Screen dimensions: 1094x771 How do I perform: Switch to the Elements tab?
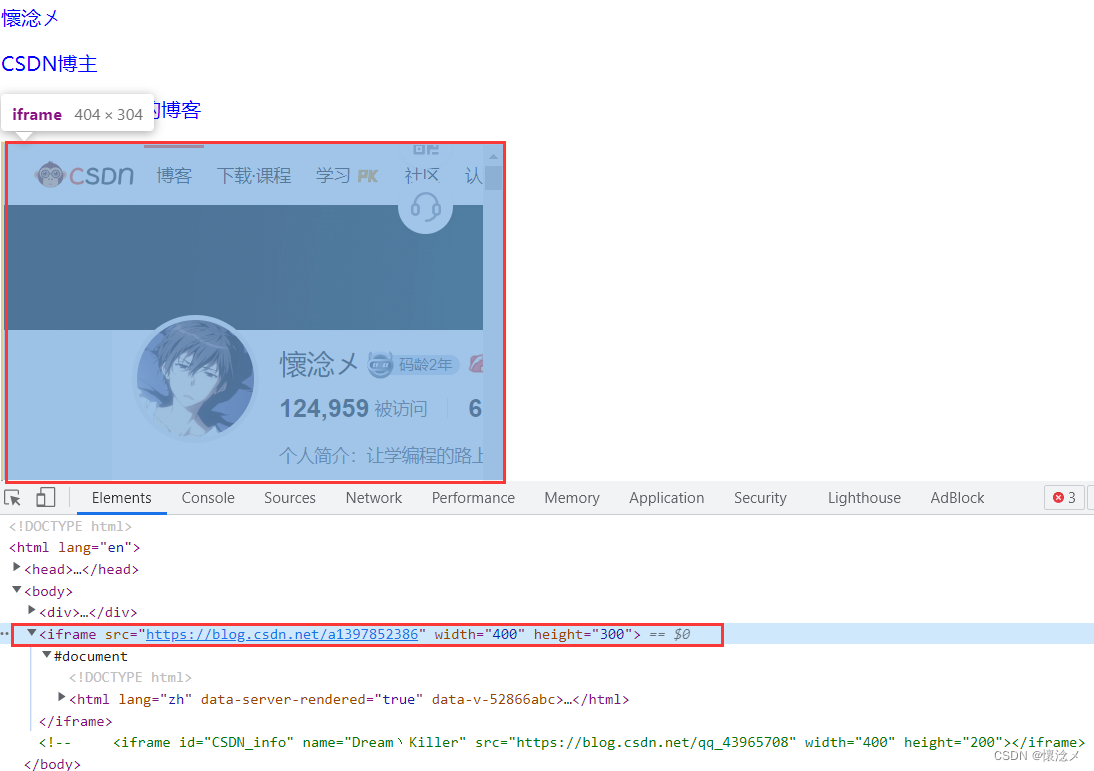tap(121, 497)
